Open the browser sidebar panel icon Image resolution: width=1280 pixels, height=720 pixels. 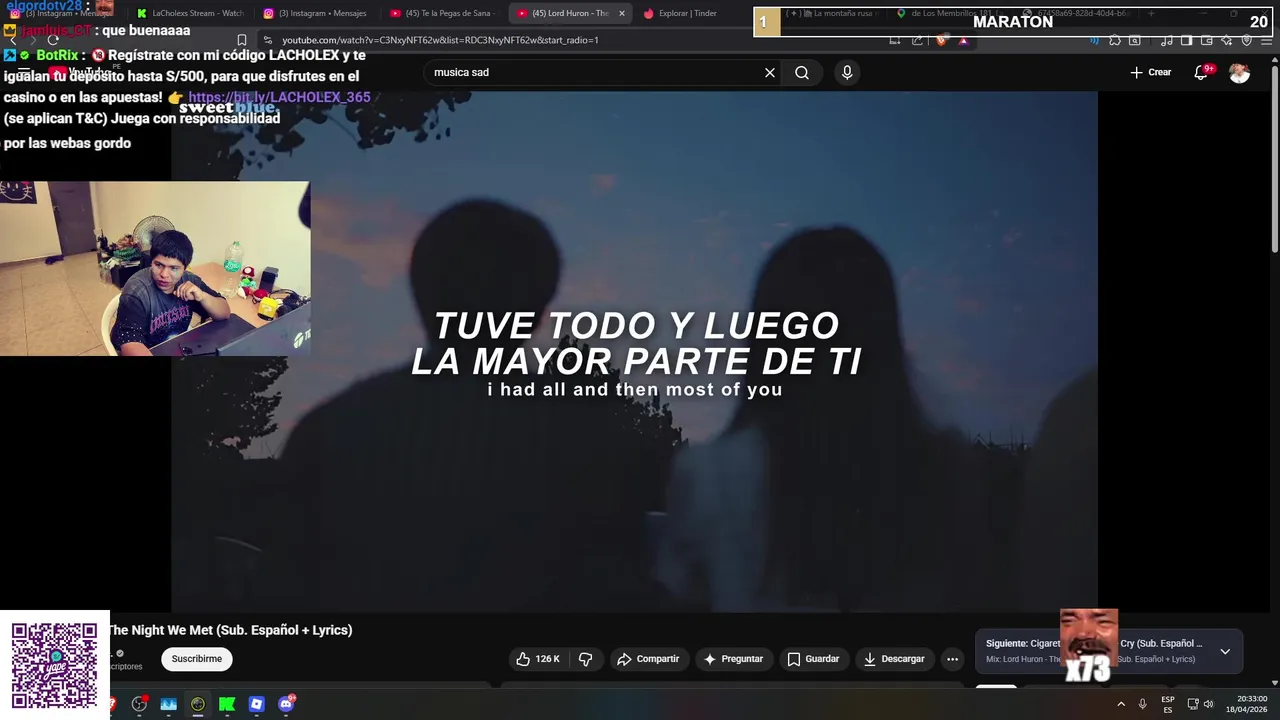1186,40
